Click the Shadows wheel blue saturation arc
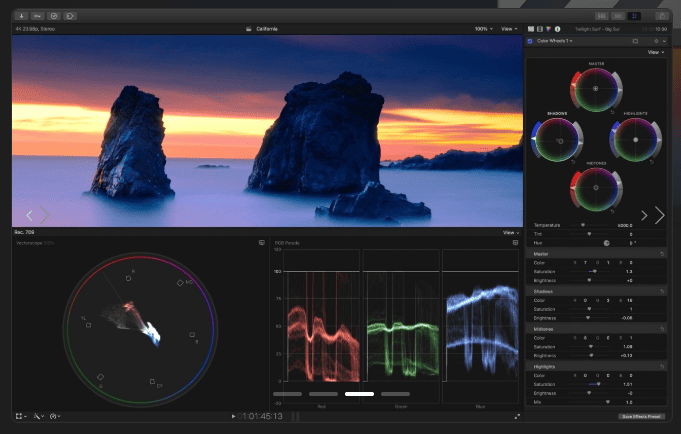Image resolution: width=681 pixels, height=434 pixels. pos(535,139)
